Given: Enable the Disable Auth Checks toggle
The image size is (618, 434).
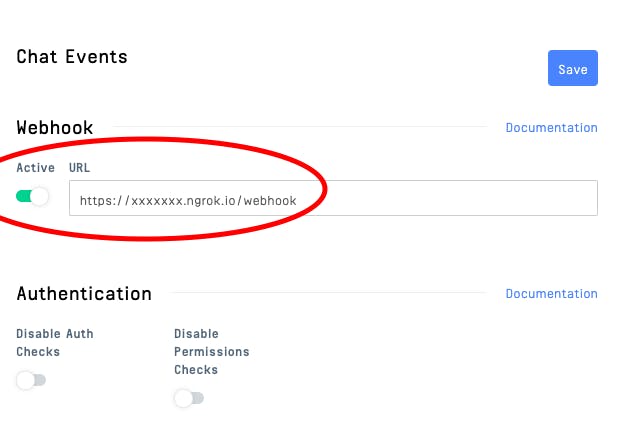Looking at the screenshot, I should tap(32, 380).
